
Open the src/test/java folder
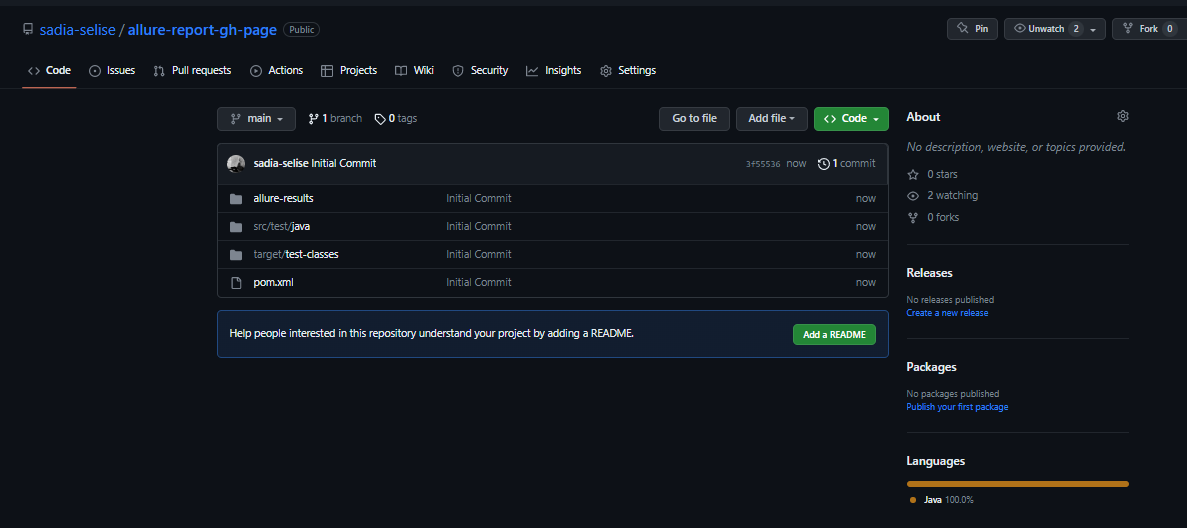pos(282,227)
